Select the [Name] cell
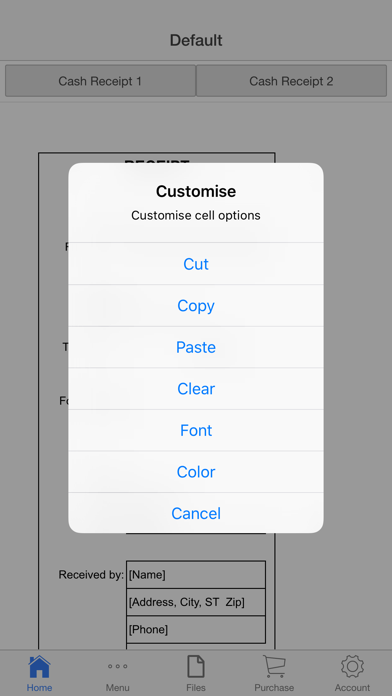Screen dimensions: 392x696 tap(196, 575)
